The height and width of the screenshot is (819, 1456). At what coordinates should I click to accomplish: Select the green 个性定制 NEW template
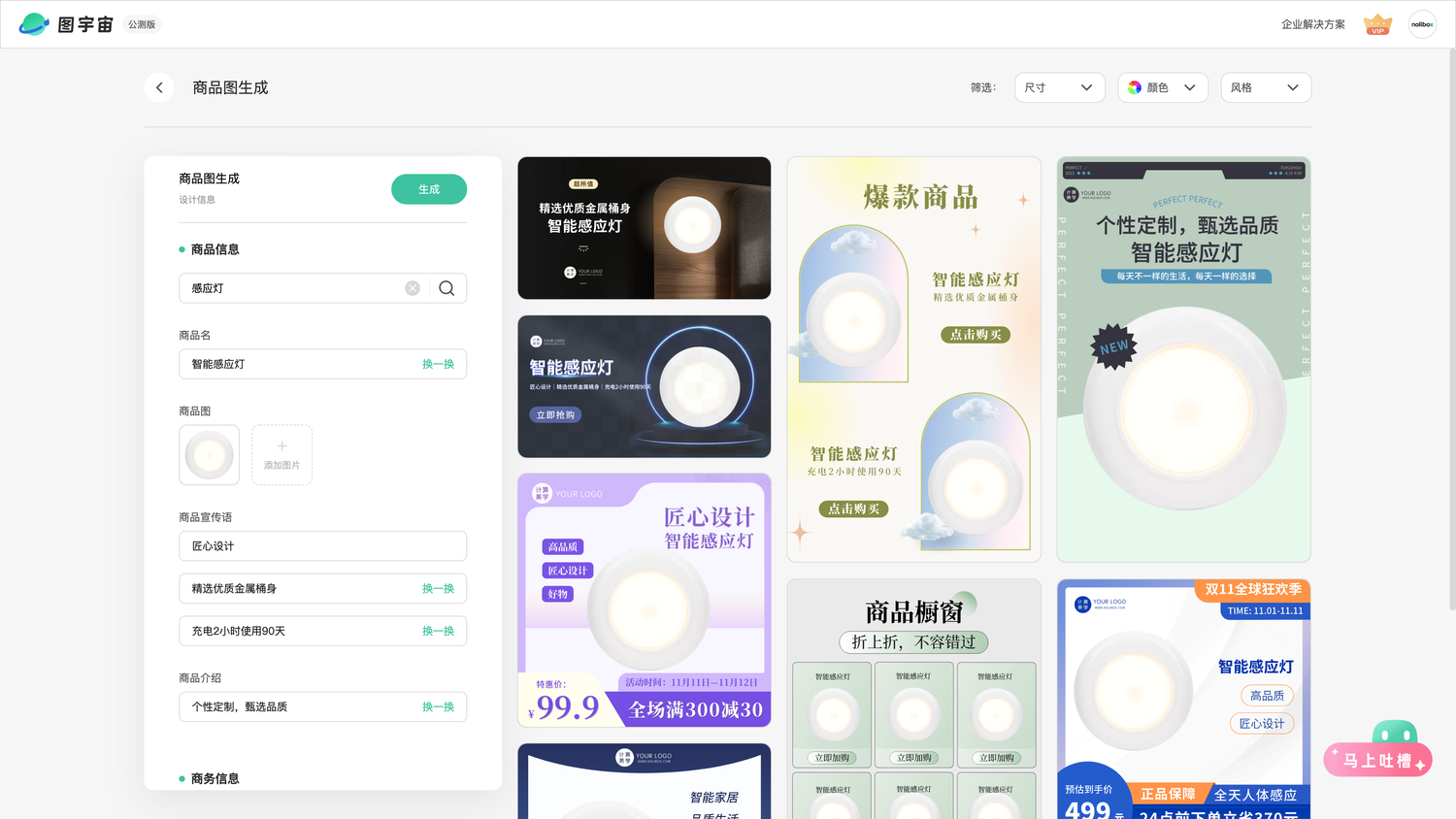[1183, 359]
